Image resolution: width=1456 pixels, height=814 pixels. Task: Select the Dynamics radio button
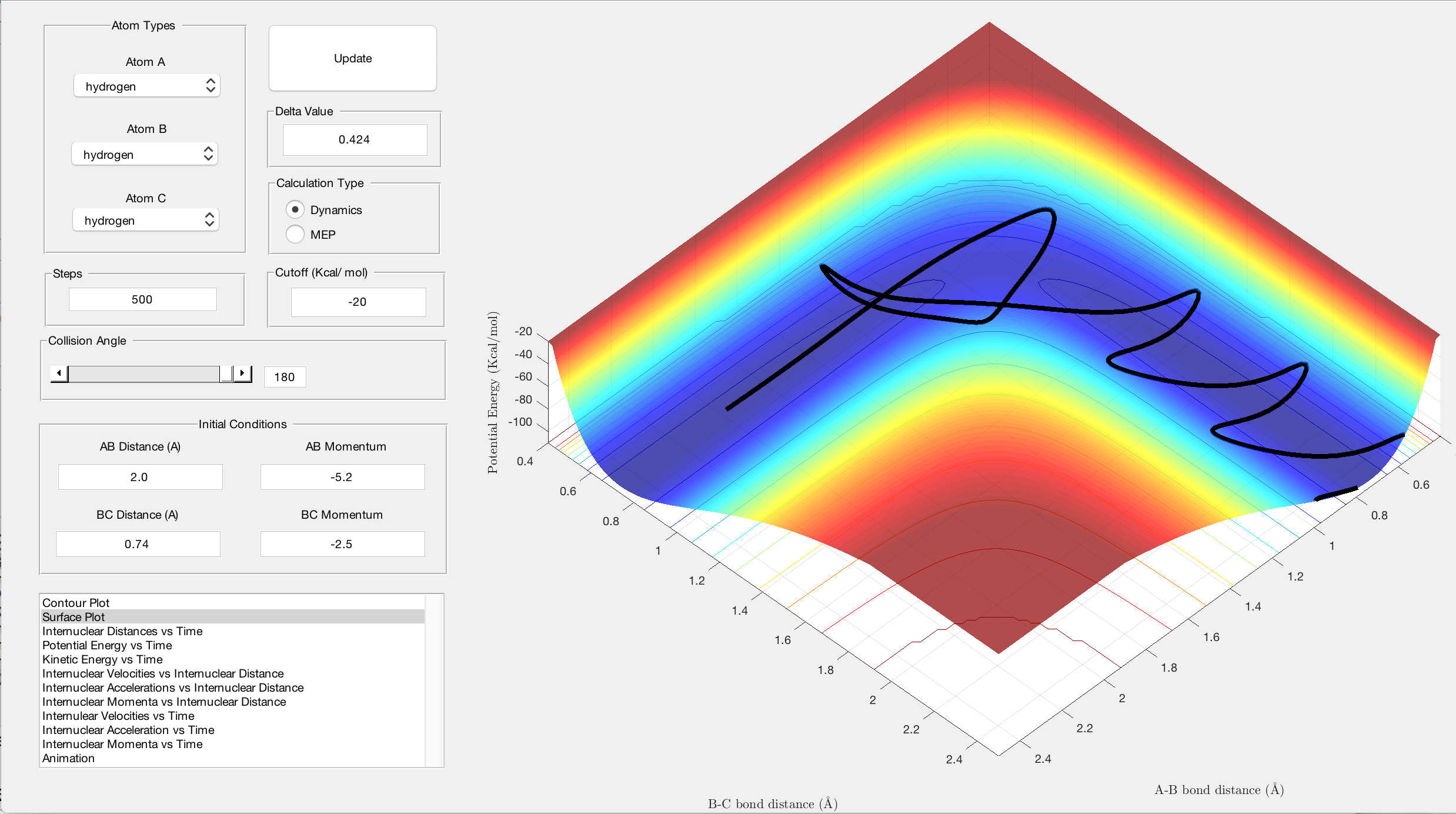click(295, 209)
